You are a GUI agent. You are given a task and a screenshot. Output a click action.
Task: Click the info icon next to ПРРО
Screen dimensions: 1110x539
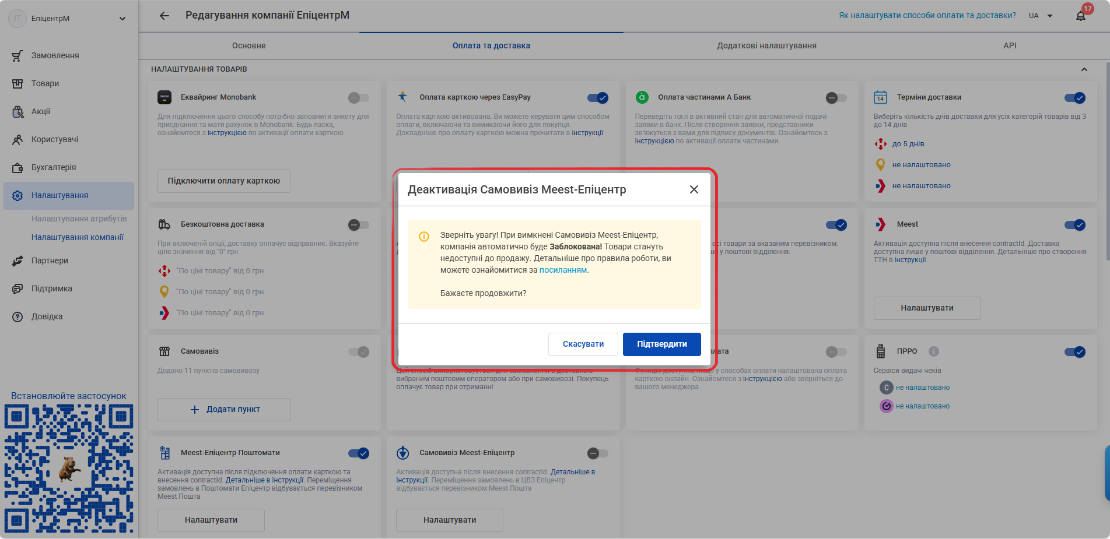coord(933,351)
